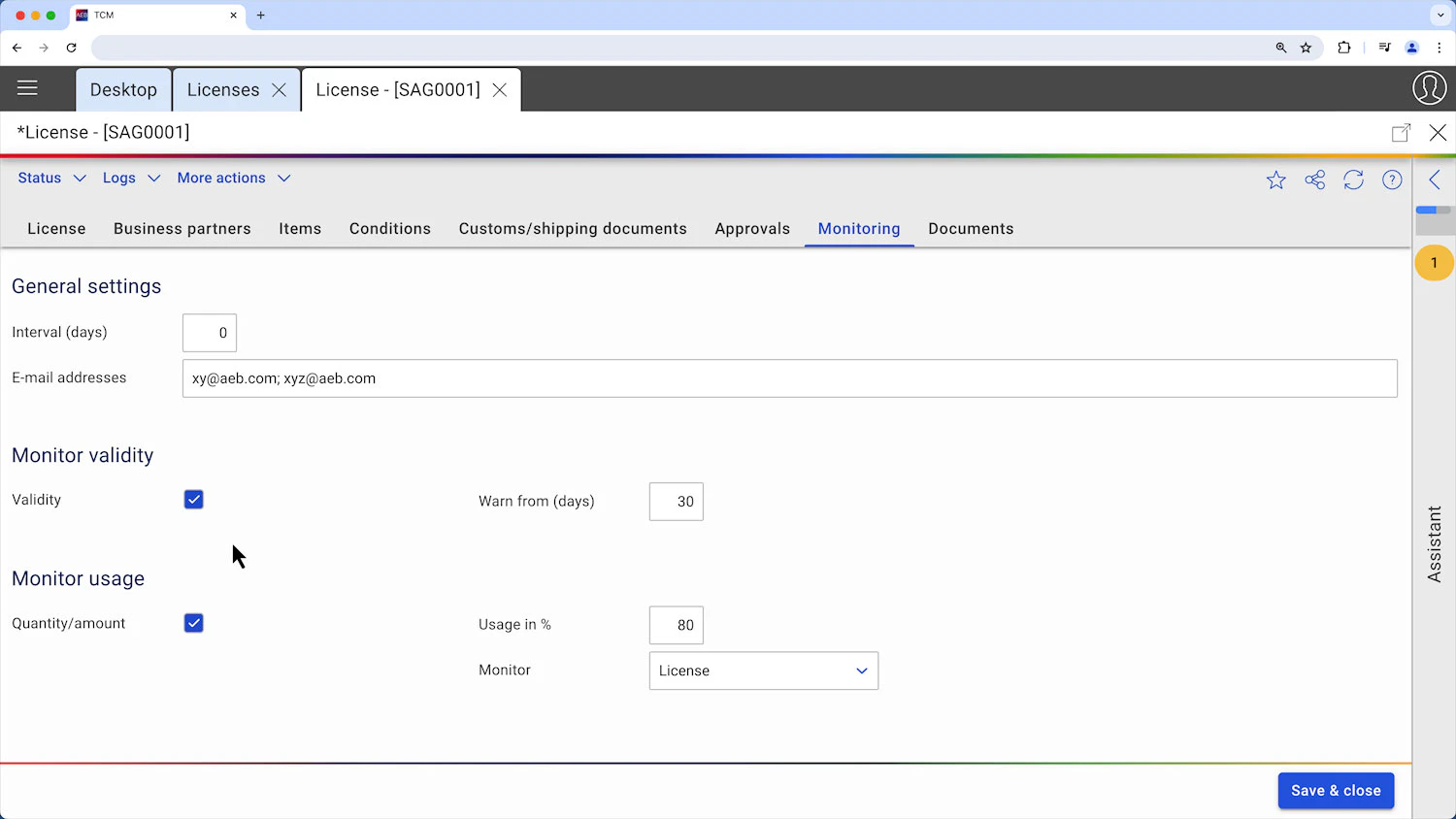Uncheck the Validity checkbox
The width and height of the screenshot is (1456, 819).
pyautogui.click(x=193, y=499)
